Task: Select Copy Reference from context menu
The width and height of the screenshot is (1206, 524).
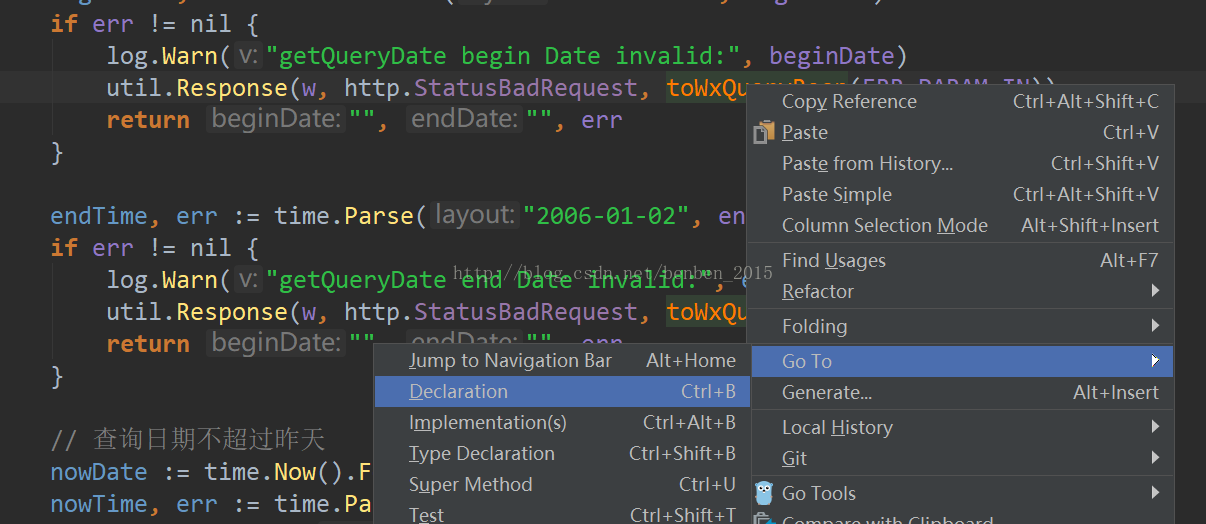Action: tap(849, 101)
